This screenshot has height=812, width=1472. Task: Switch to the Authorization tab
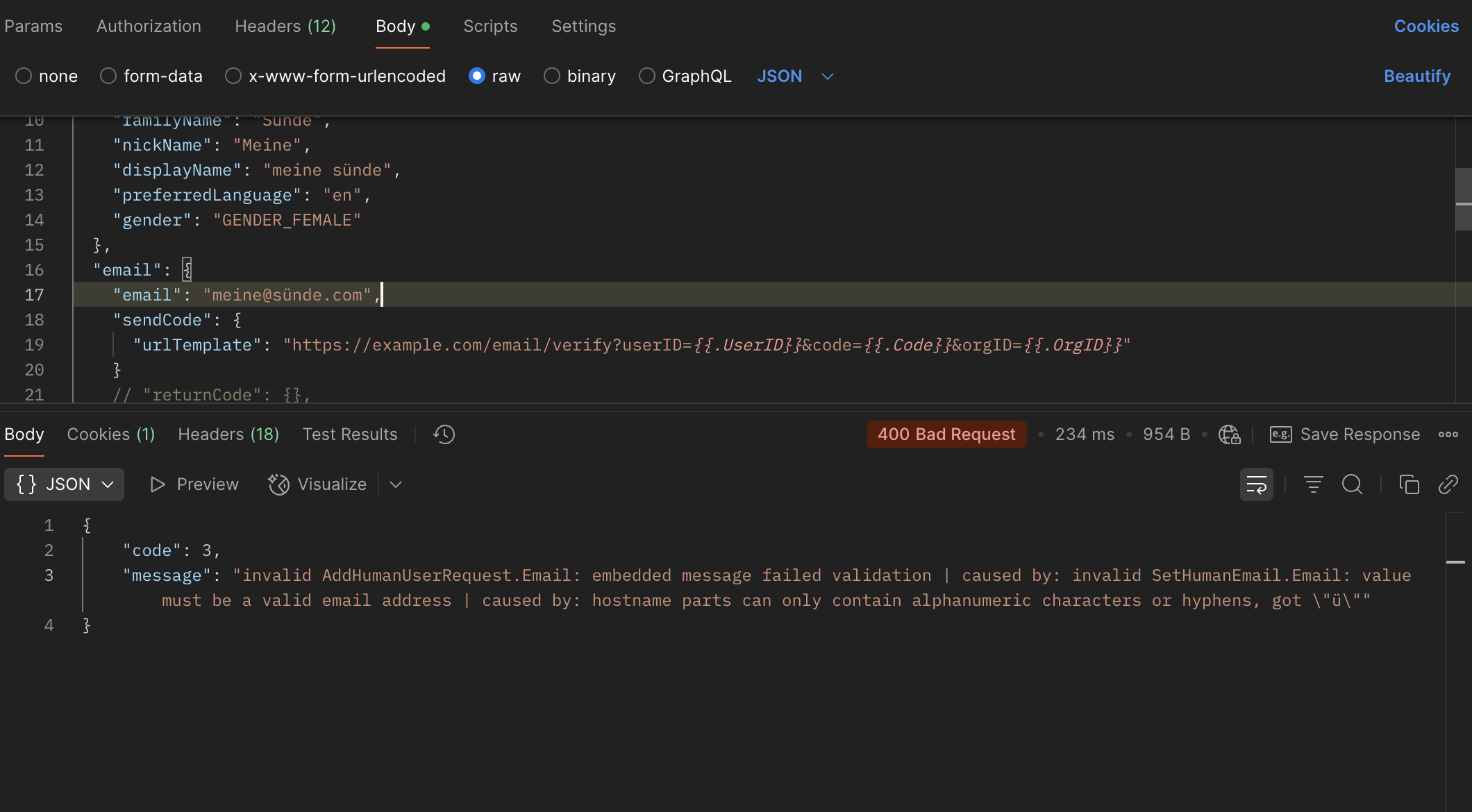[x=149, y=26]
